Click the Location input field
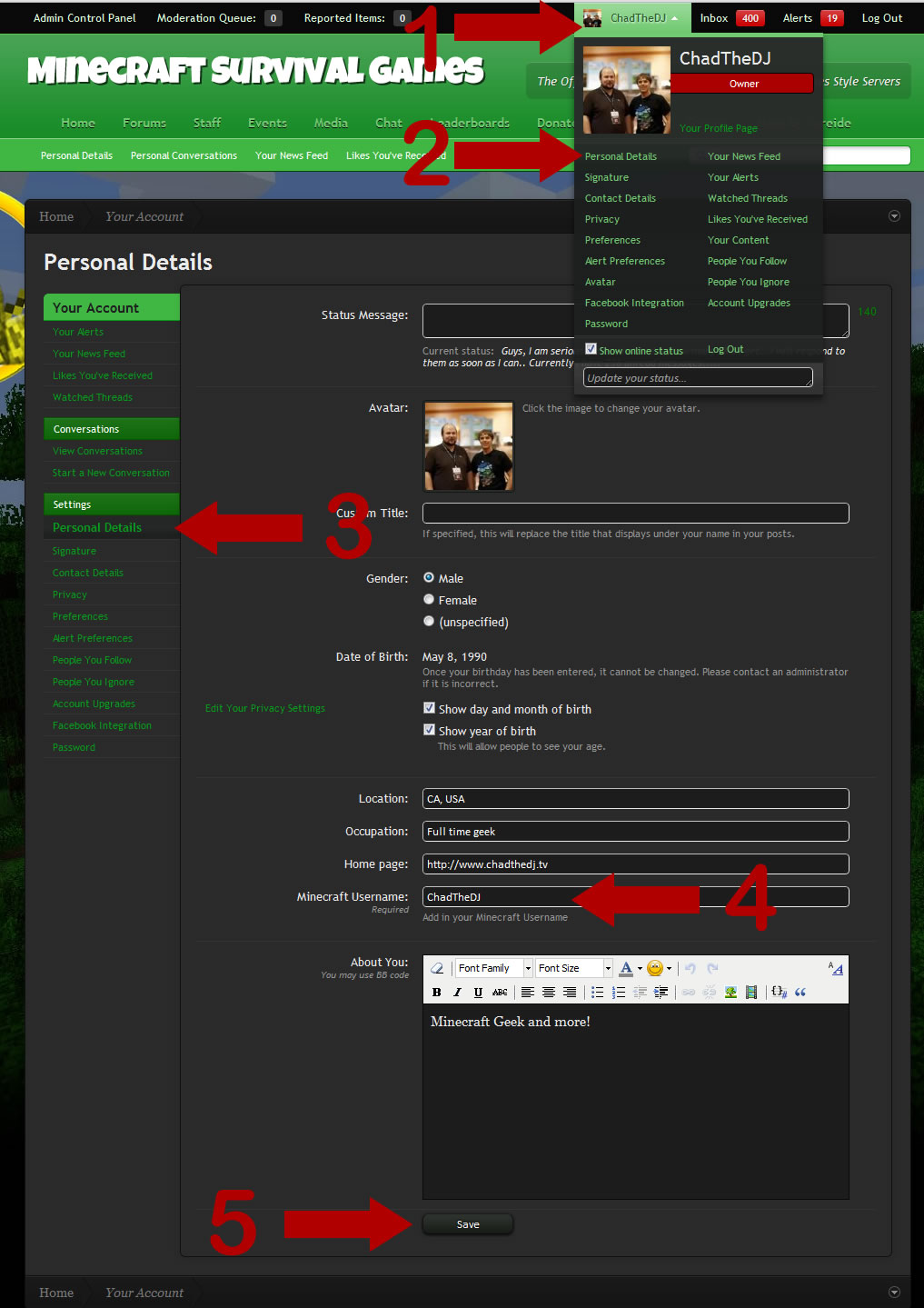The width and height of the screenshot is (924, 1308). click(636, 798)
